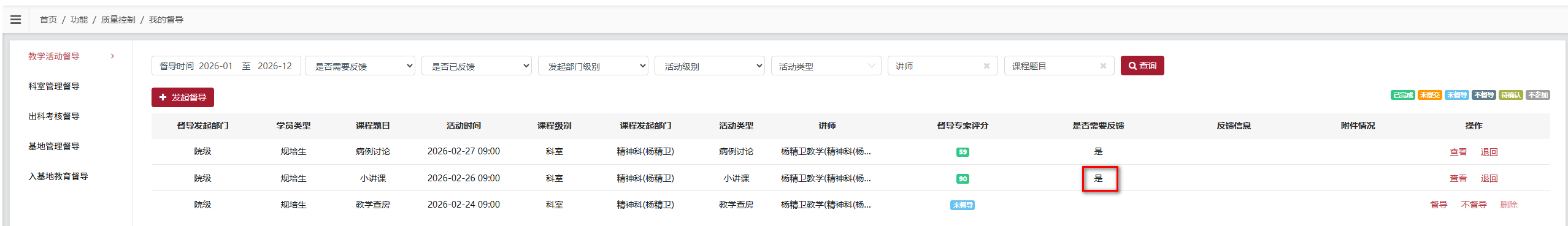Image resolution: width=1568 pixels, height=226 pixels.
Task: Click the red 查询 search button
Action: [1142, 66]
